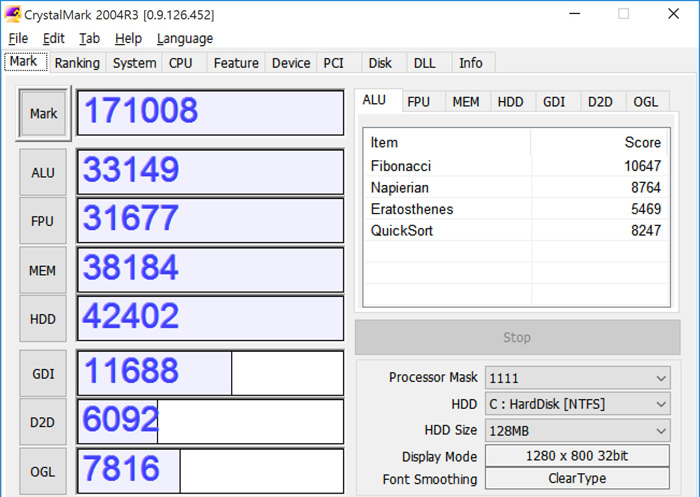Click the Score column header
Screen dimensions: 700x497
(x=600, y=142)
